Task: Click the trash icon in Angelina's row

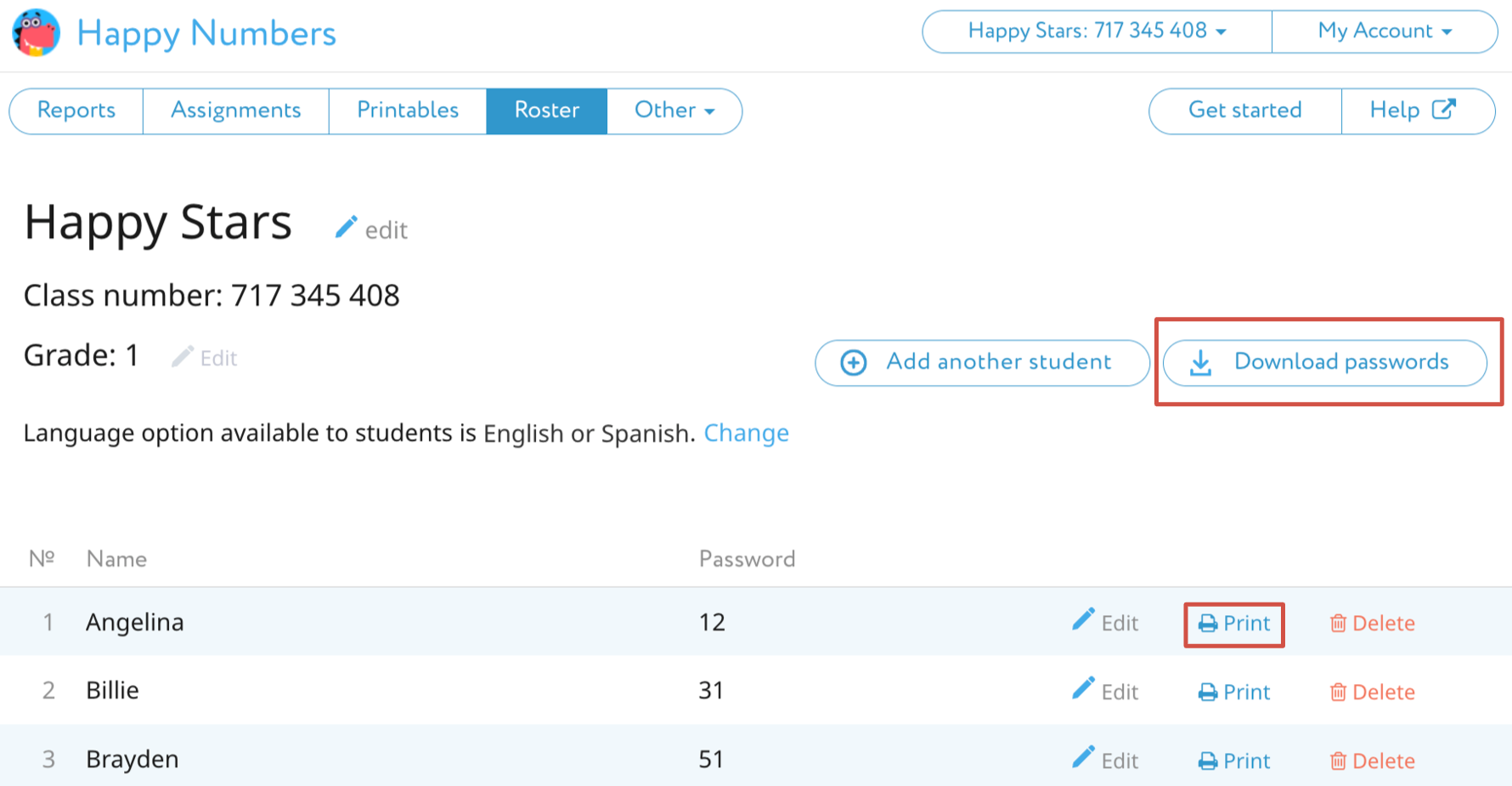Action: tap(1338, 624)
